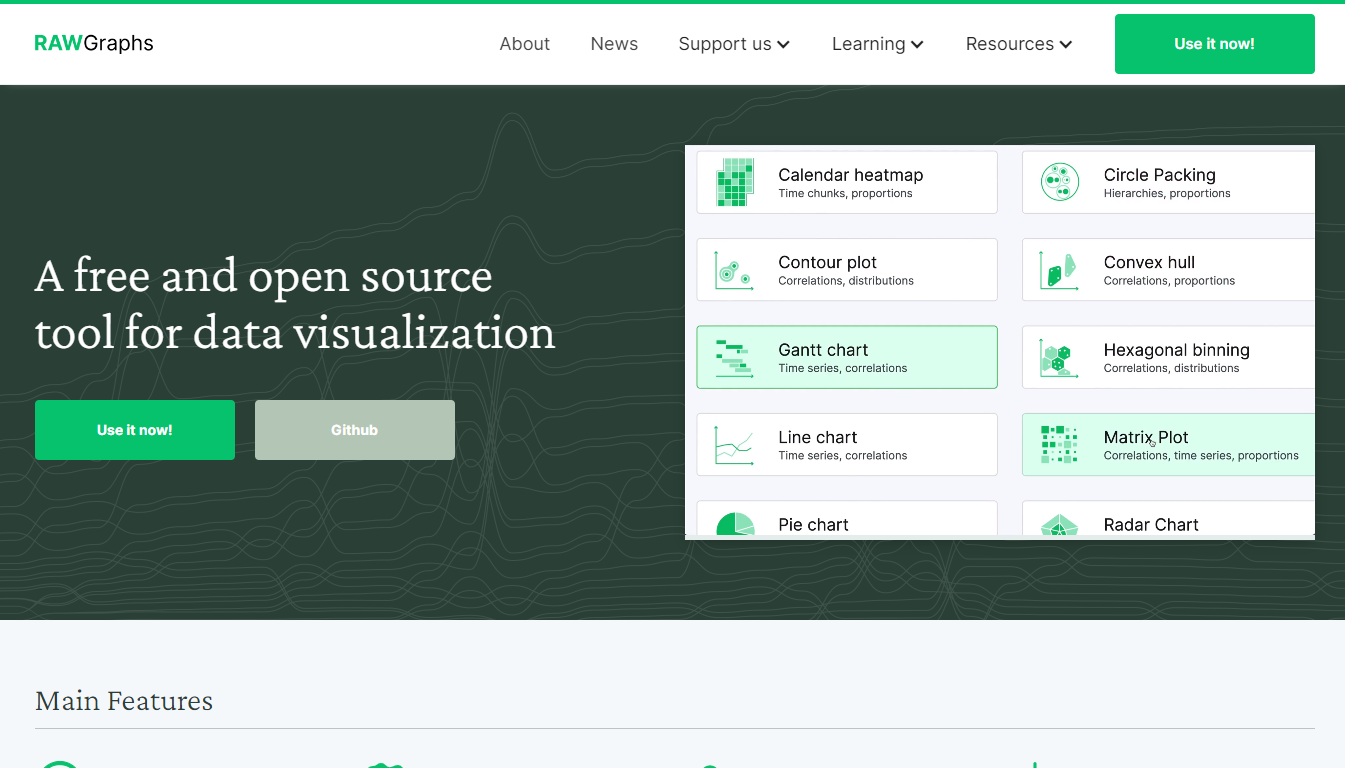Screen dimensions: 1345x768
Task: Click the Calendar heatmap title
Action: [x=851, y=175]
